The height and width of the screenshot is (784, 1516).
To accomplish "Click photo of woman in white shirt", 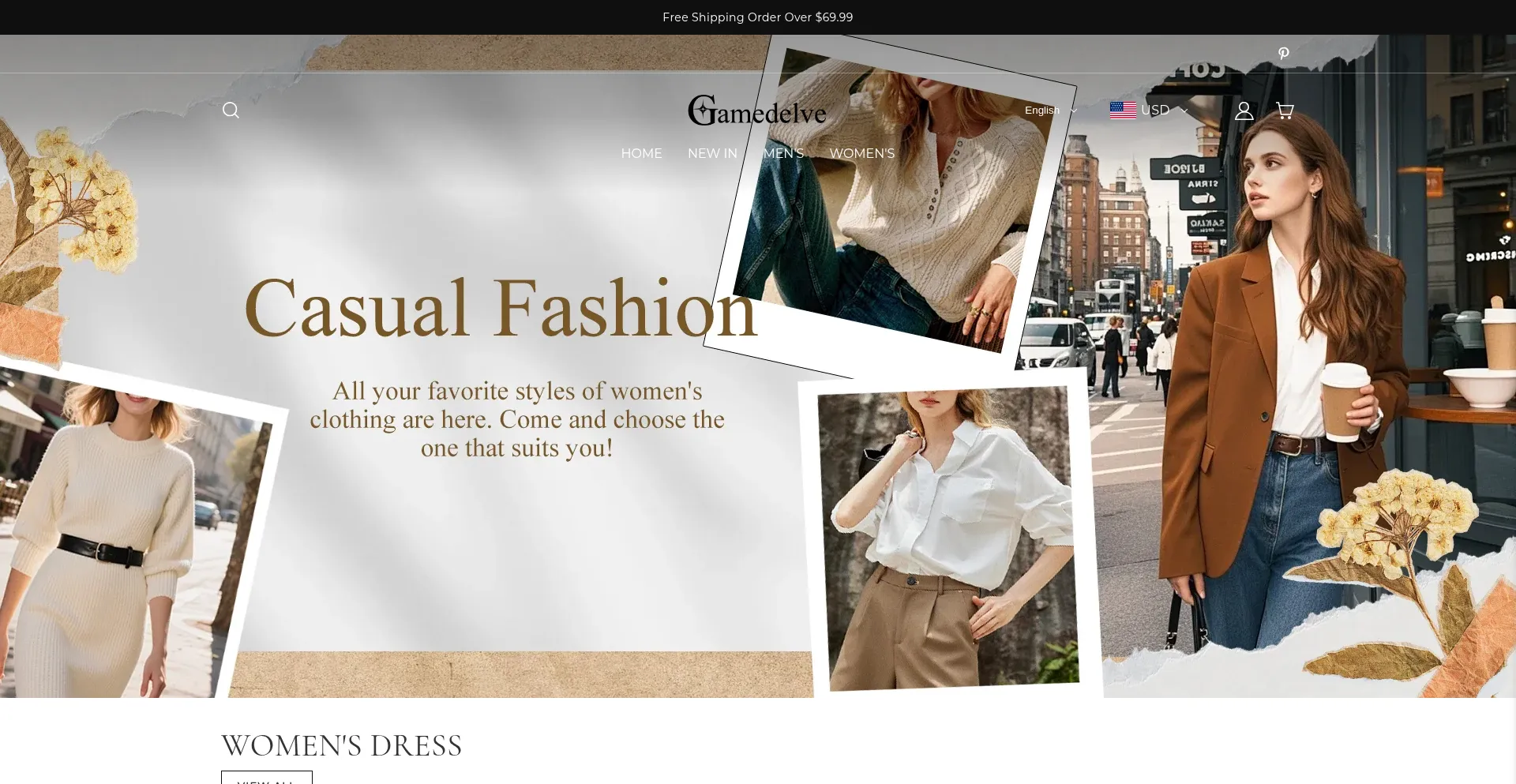I will coord(947,537).
